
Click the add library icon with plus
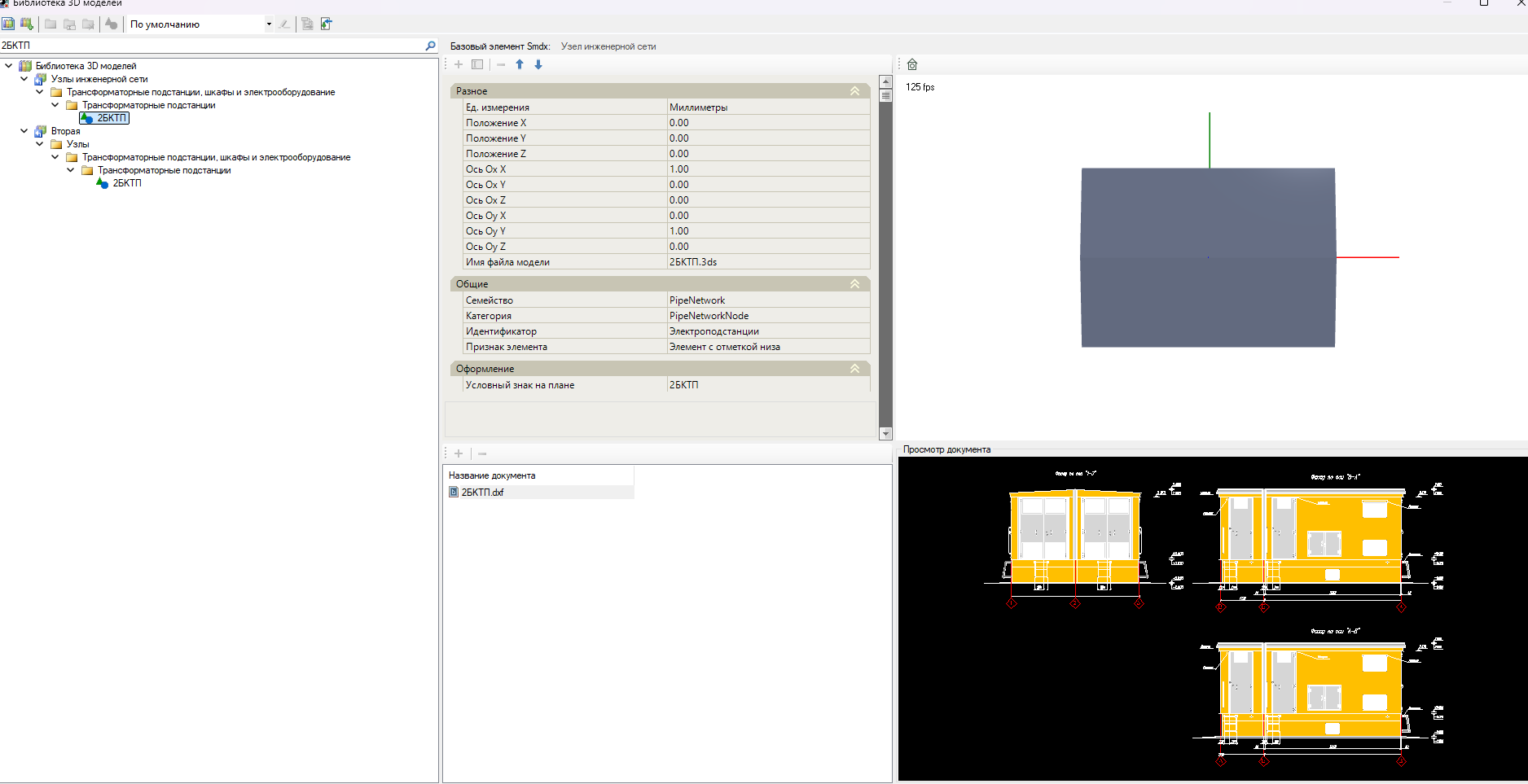pyautogui.click(x=27, y=24)
